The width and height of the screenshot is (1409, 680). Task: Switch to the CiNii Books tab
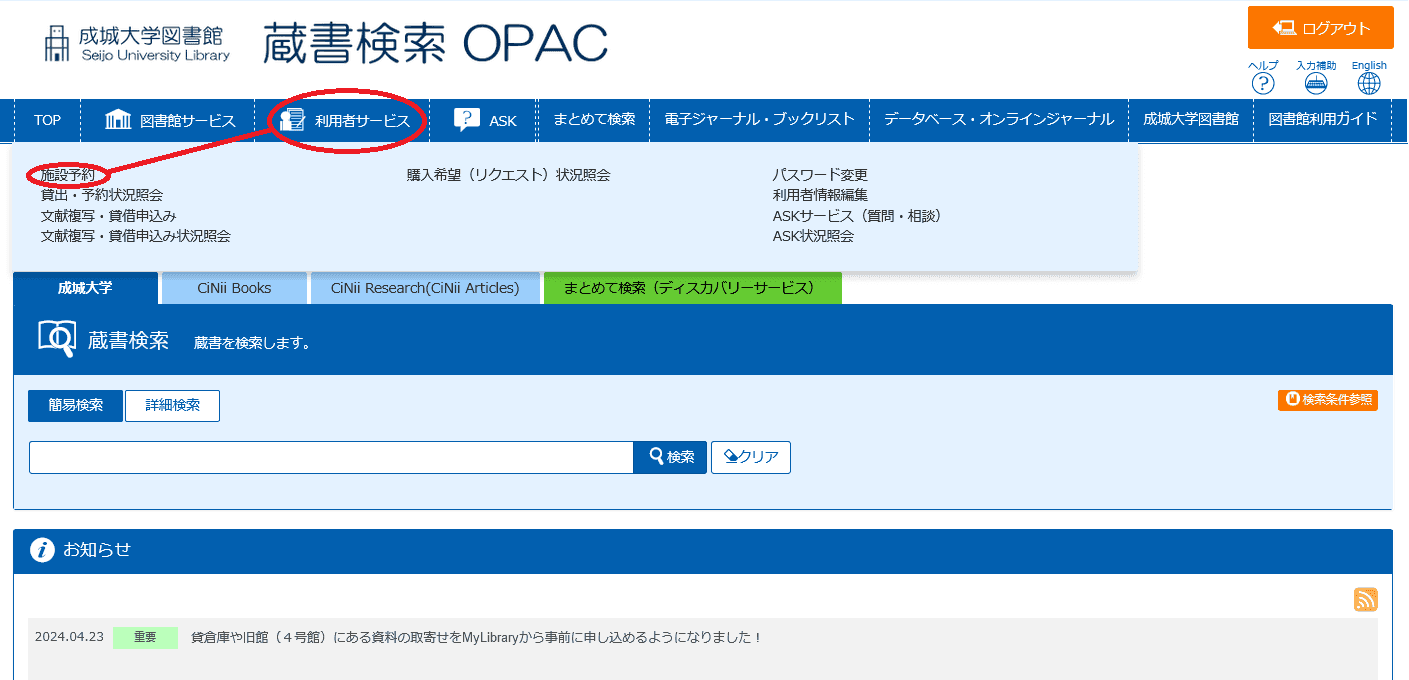tap(233, 288)
